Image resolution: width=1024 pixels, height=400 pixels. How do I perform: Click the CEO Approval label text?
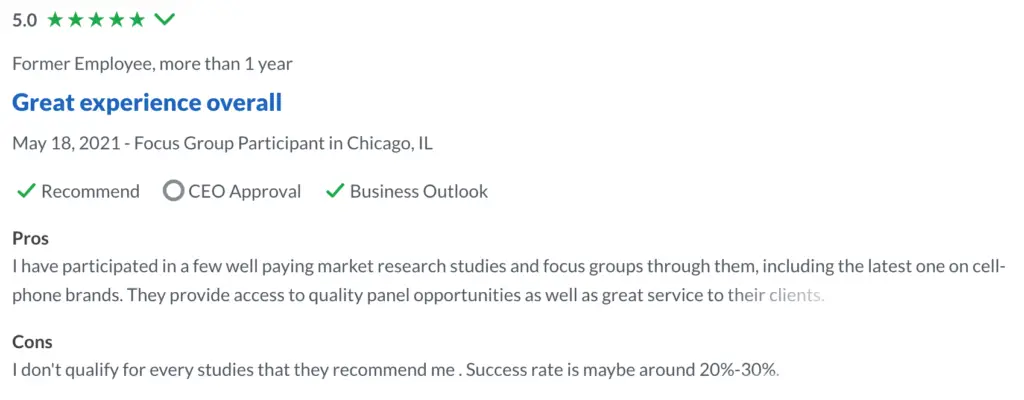[245, 192]
